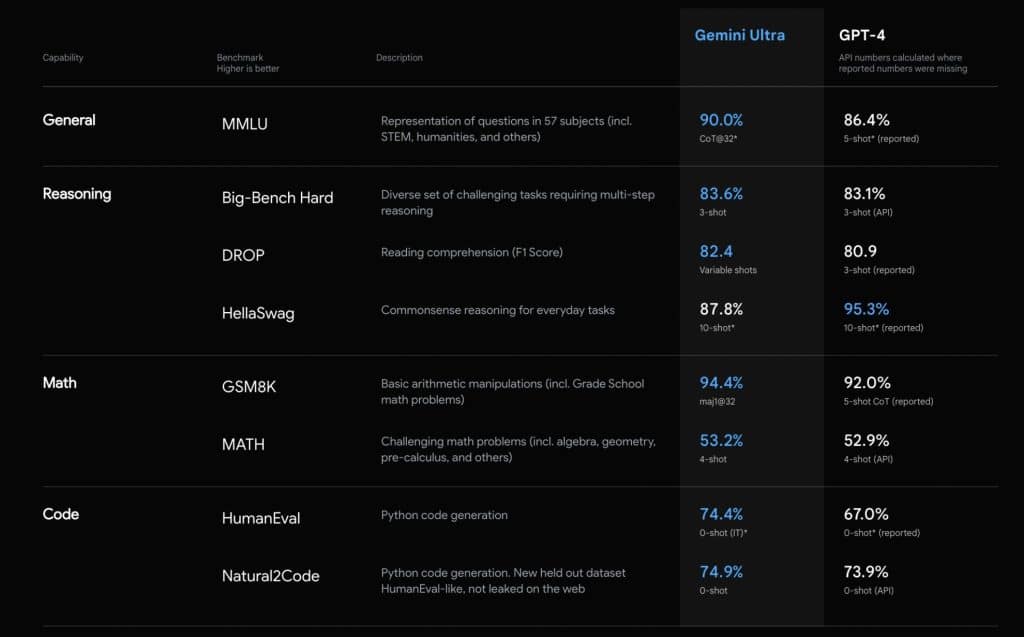This screenshot has width=1024, height=637.
Task: Click the Description column header
Action: pos(399,58)
